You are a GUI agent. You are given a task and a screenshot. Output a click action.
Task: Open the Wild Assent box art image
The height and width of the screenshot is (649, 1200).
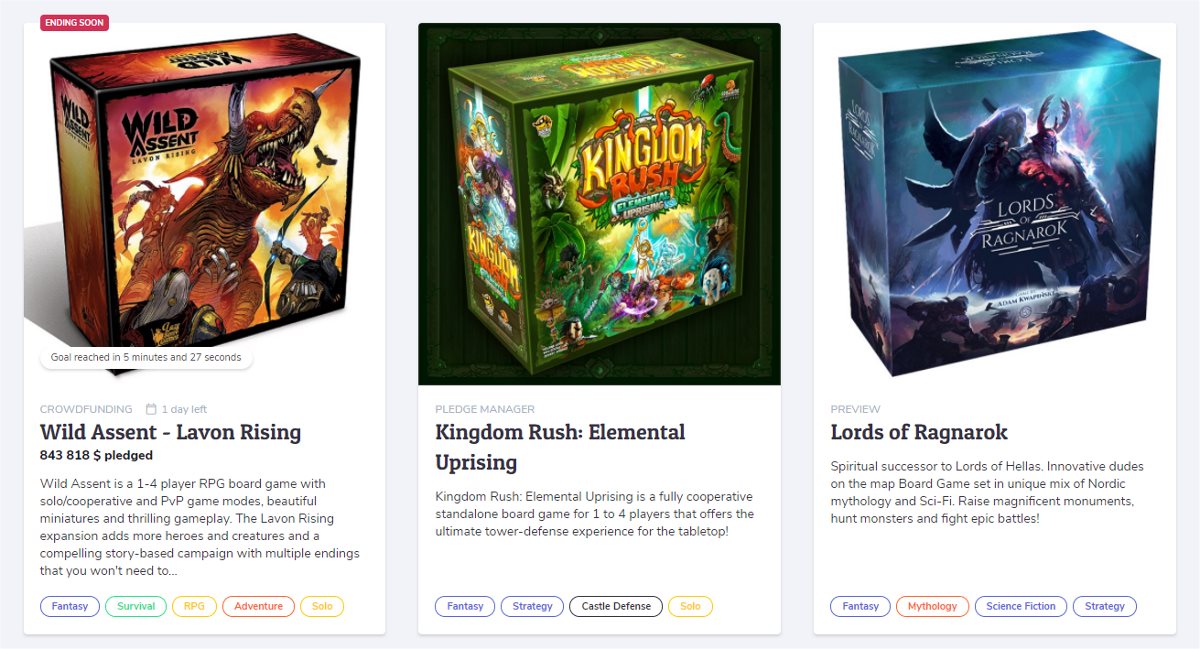click(204, 204)
